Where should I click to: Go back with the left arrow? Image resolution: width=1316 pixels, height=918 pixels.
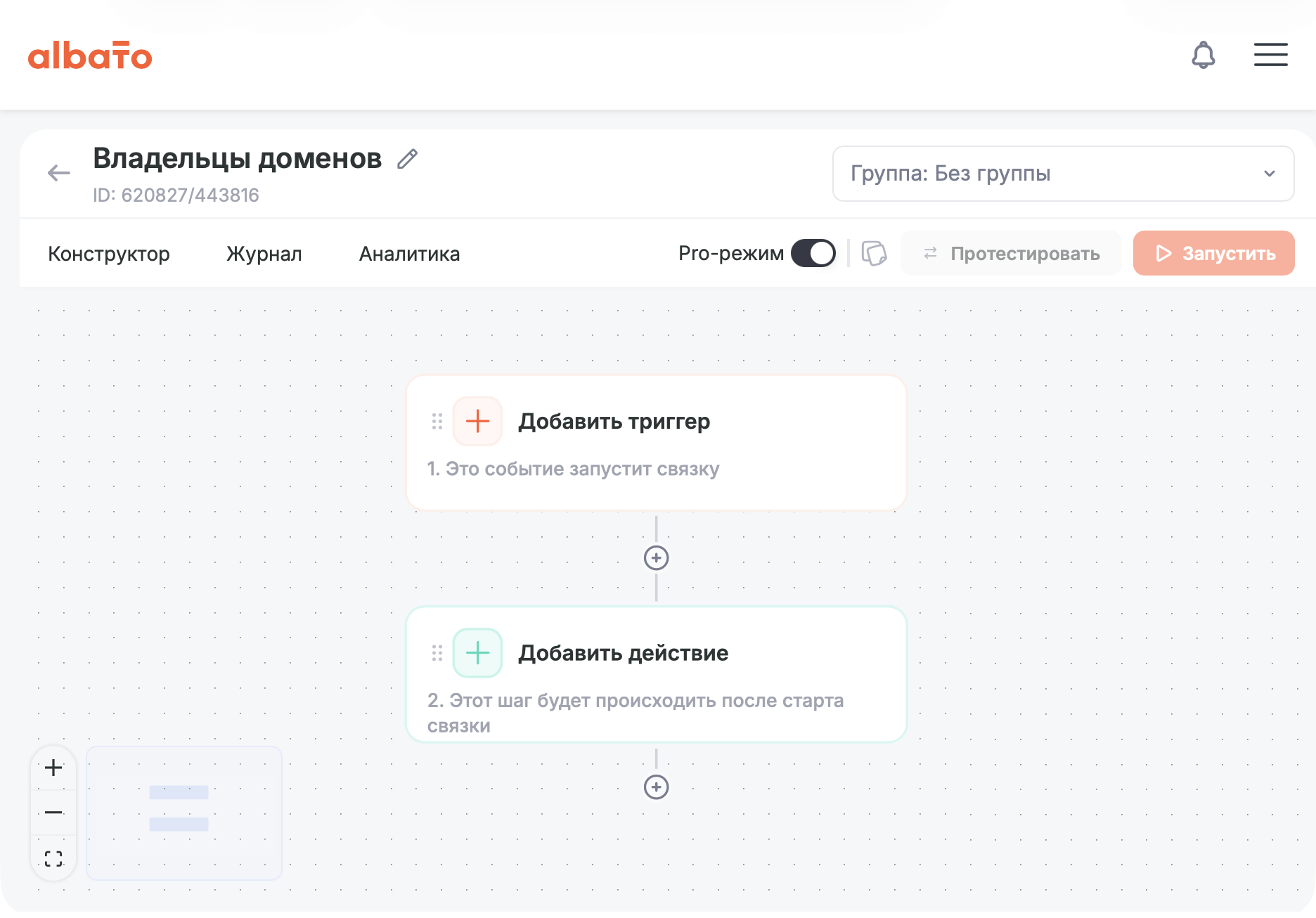59,173
